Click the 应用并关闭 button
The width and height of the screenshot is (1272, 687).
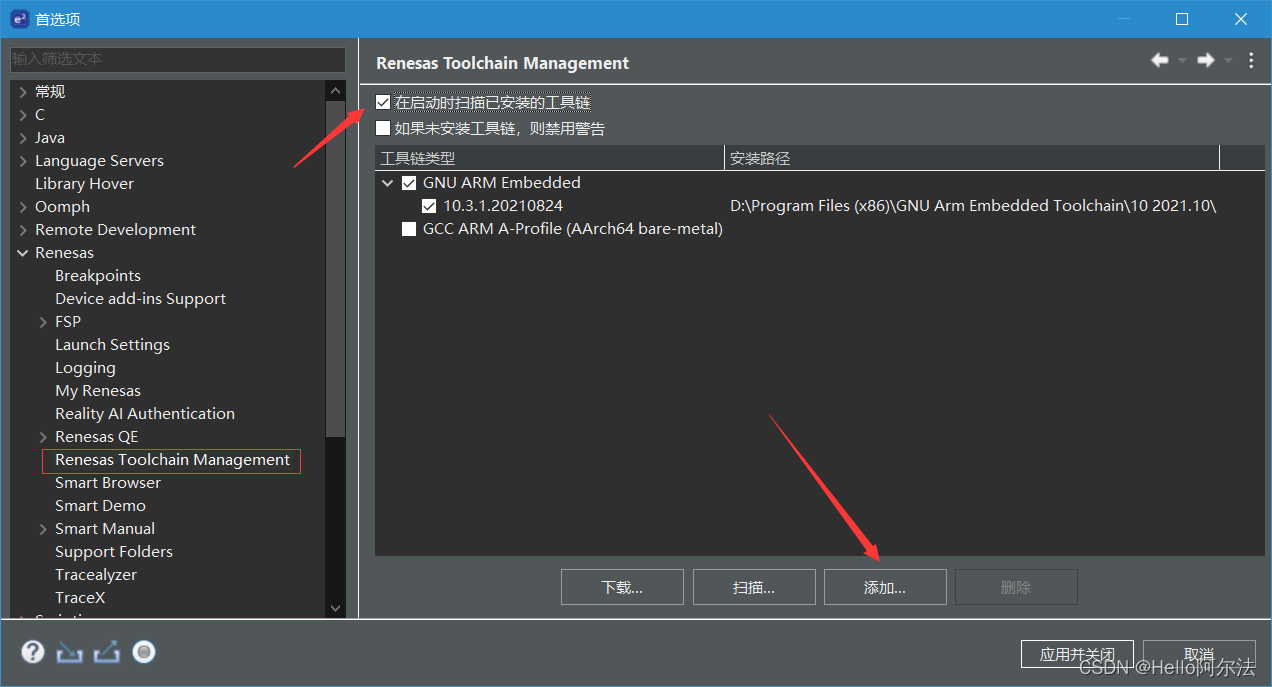pos(1077,655)
